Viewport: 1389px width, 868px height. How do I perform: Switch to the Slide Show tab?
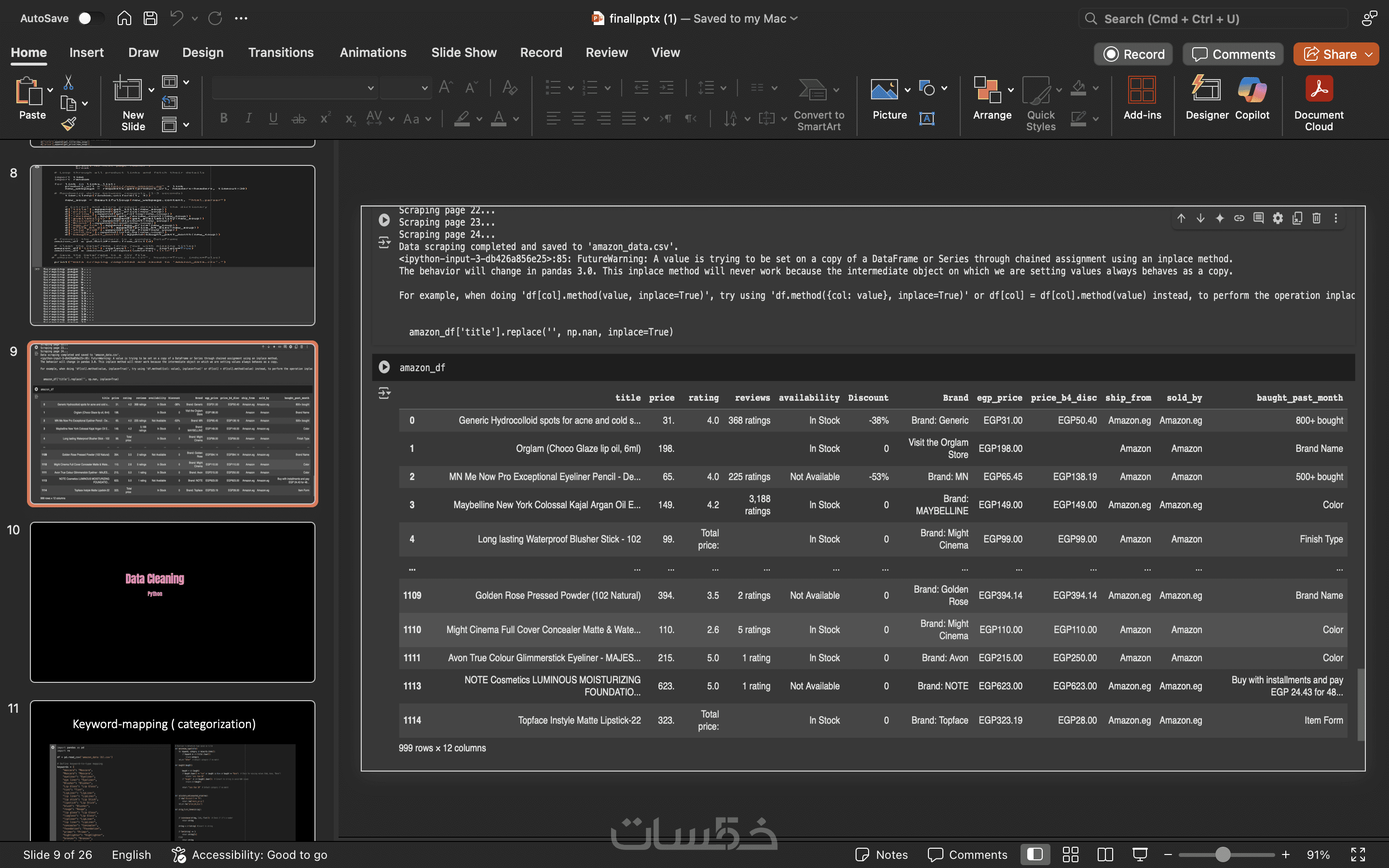464,52
